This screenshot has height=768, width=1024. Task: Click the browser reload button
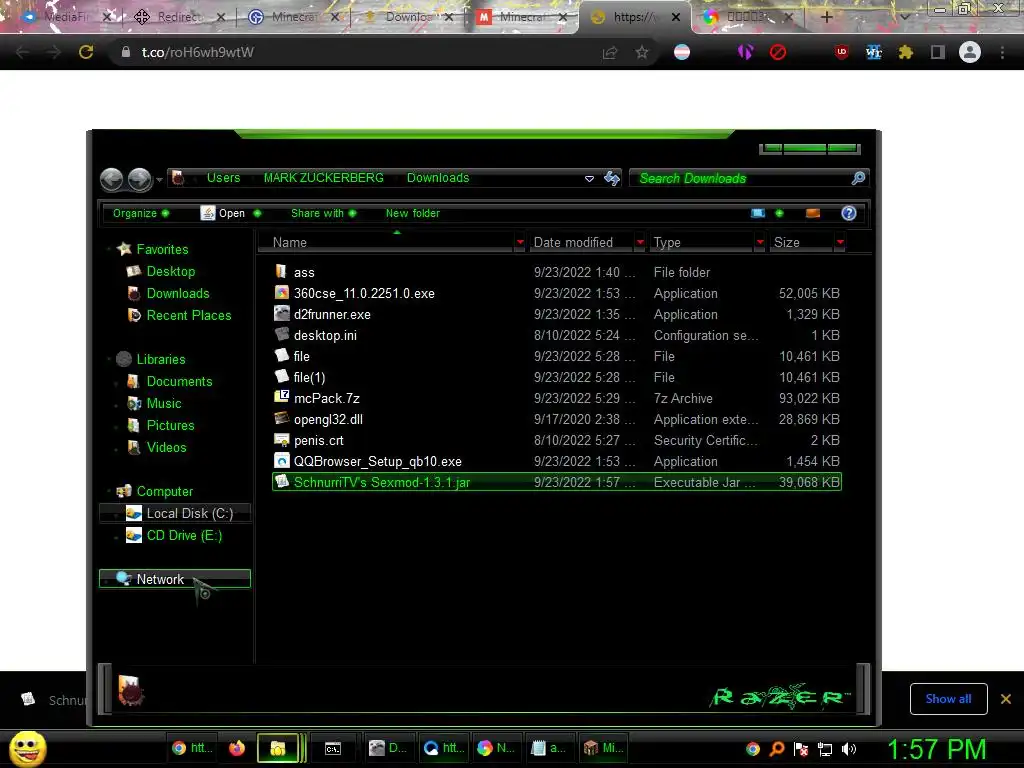pos(86,52)
